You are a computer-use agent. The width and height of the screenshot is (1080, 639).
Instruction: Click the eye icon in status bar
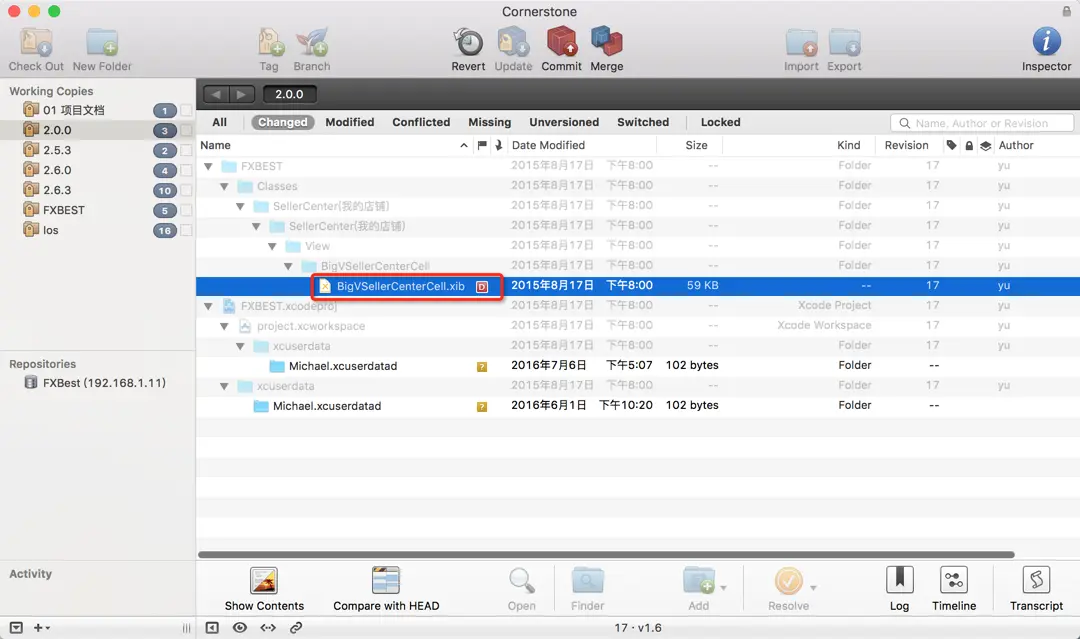[240, 627]
